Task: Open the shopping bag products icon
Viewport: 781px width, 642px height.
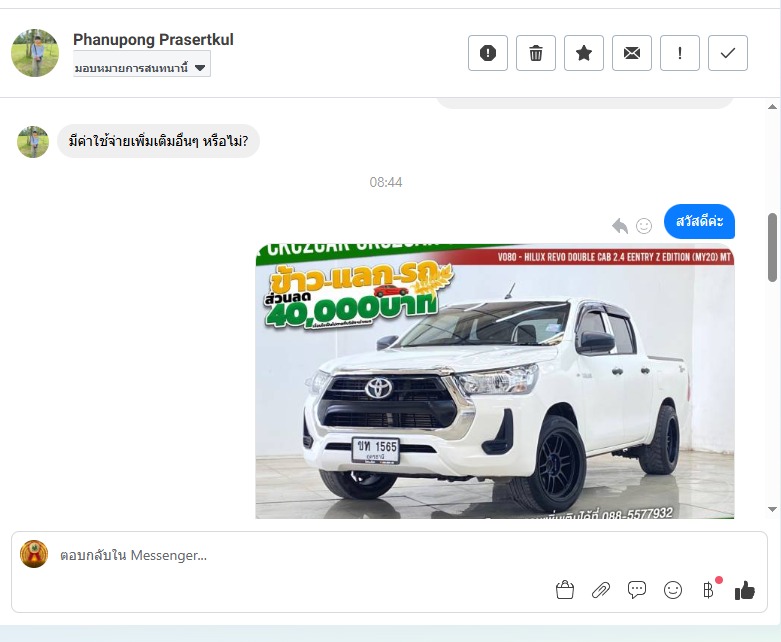Action: click(564, 590)
